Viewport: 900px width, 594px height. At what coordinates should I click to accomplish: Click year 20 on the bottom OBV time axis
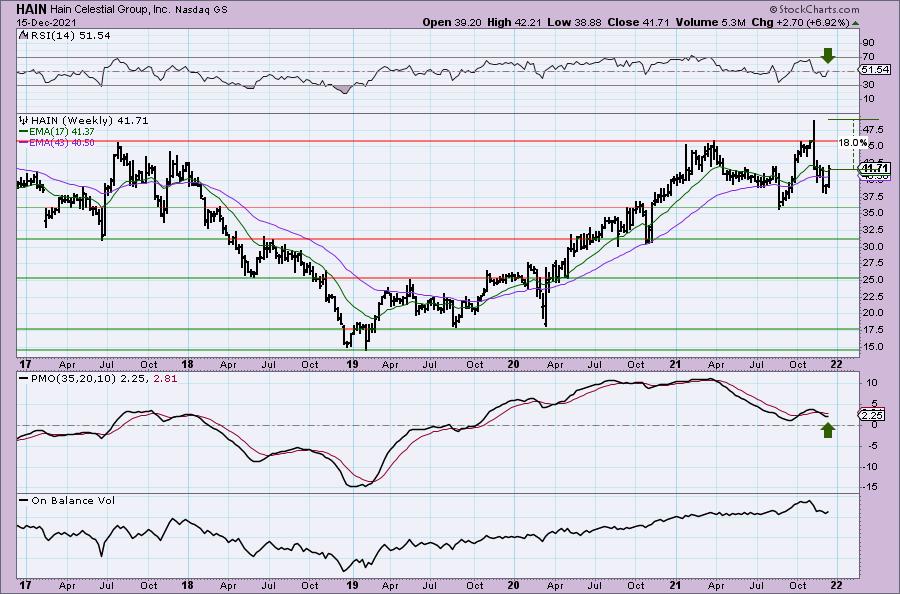[513, 585]
